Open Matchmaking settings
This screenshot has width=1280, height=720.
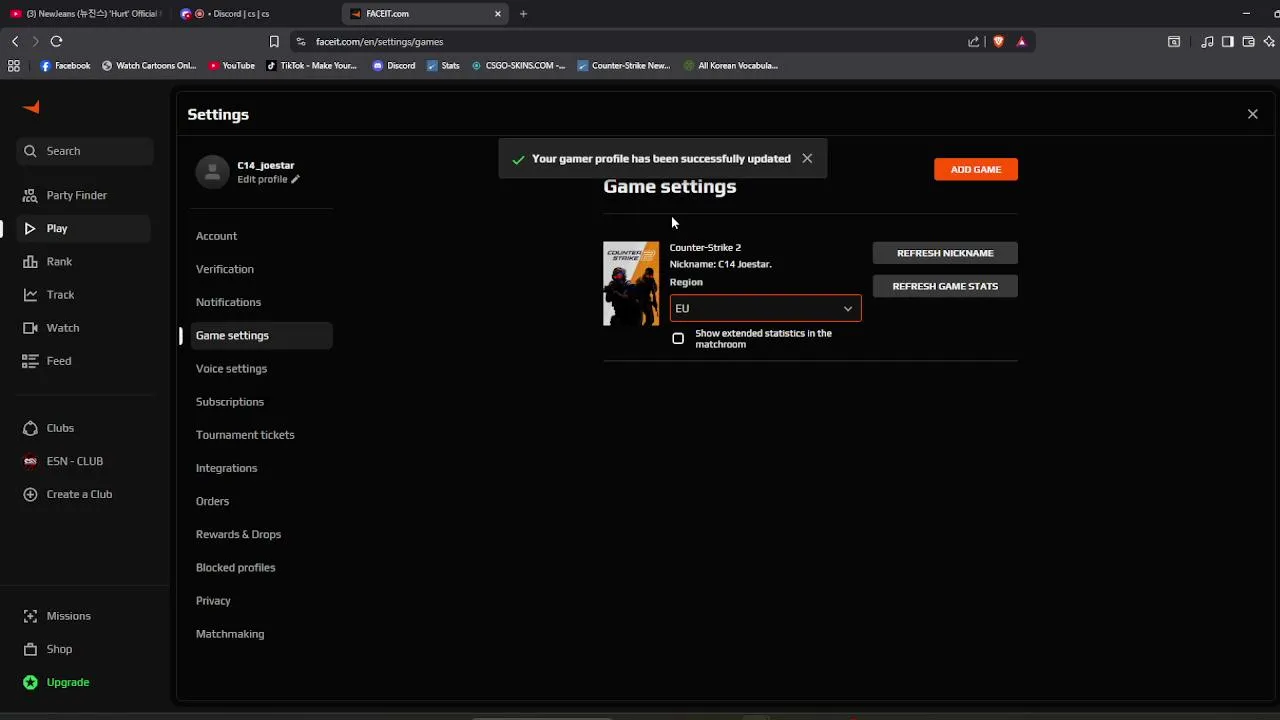click(x=230, y=633)
